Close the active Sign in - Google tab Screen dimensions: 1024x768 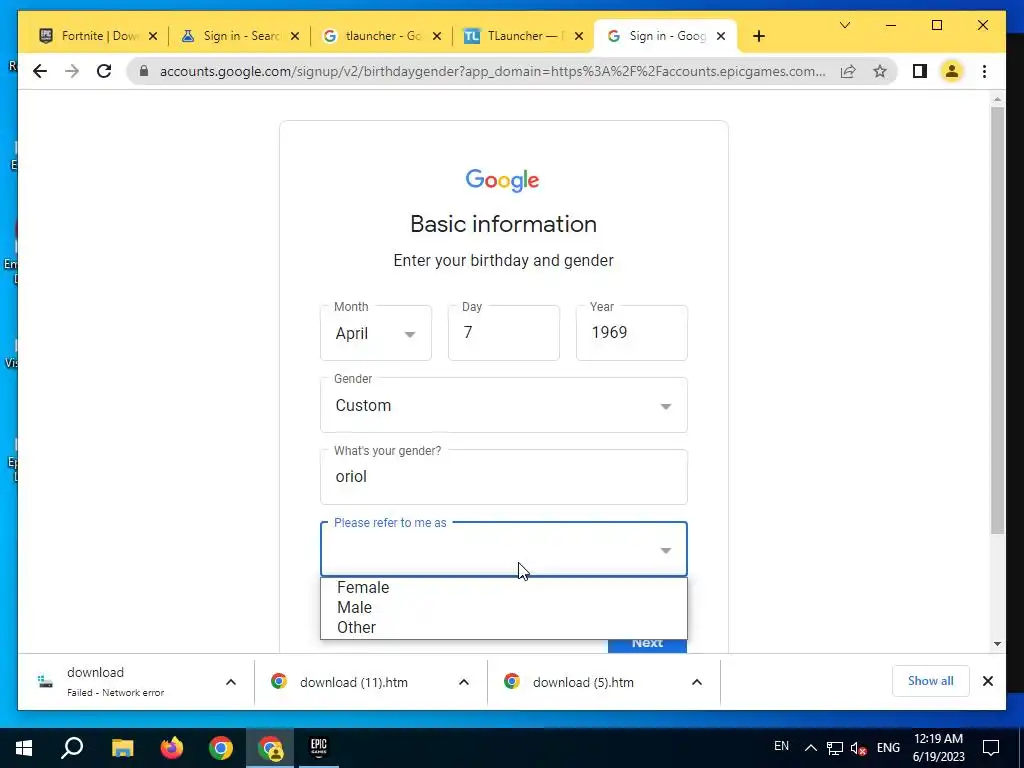(720, 36)
